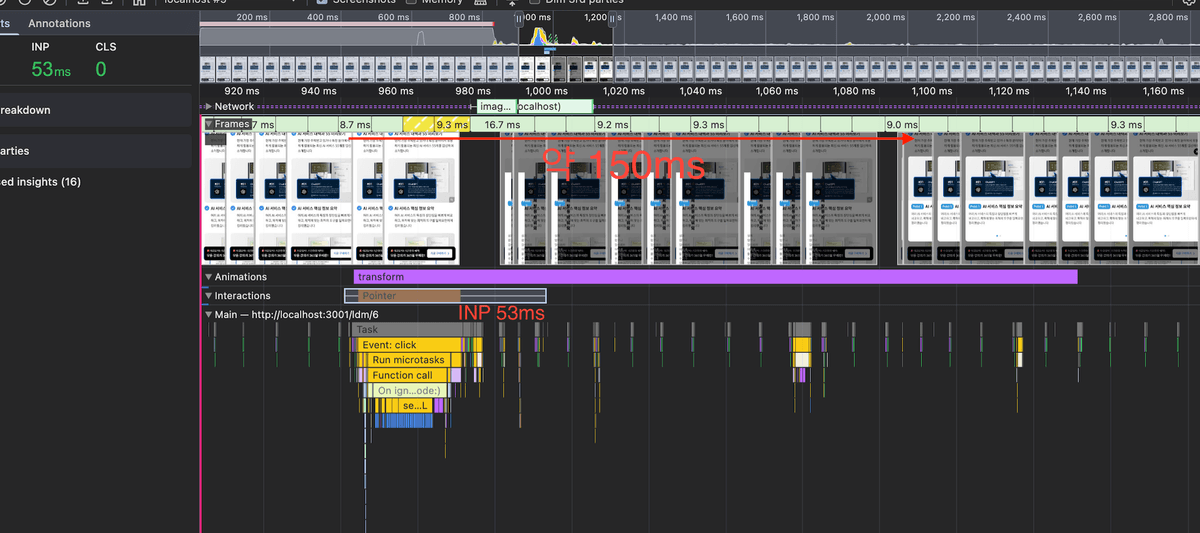Enable the Memory checkbox
1200x533 pixels.
point(411,2)
